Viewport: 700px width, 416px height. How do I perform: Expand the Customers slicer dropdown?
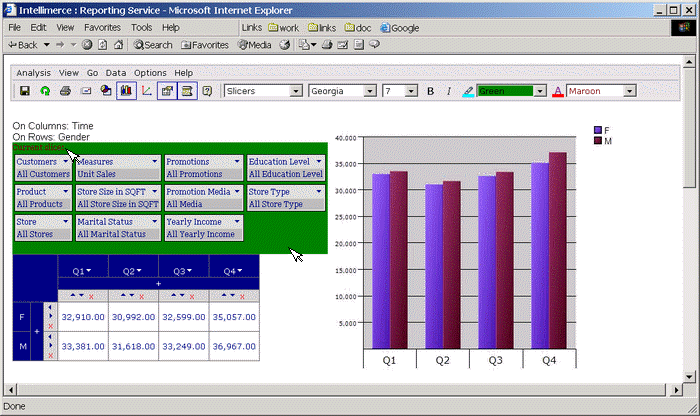click(66, 161)
